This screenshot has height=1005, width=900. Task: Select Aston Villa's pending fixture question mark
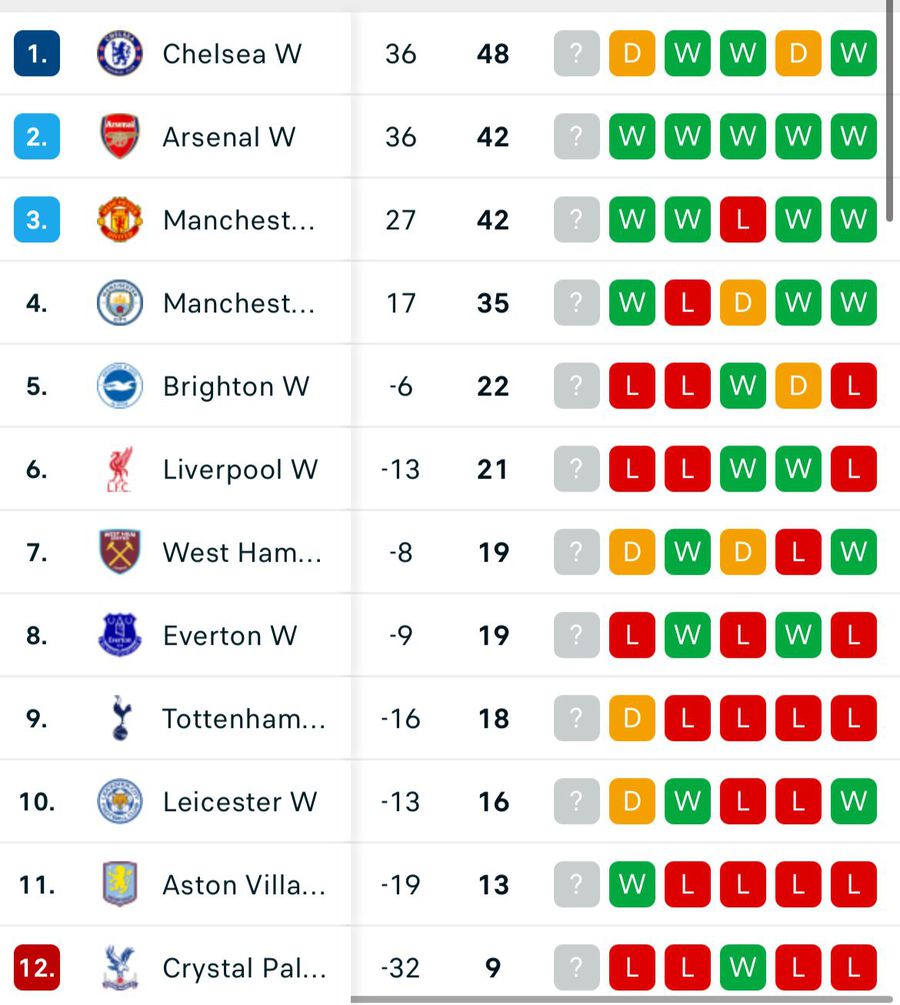[576, 884]
